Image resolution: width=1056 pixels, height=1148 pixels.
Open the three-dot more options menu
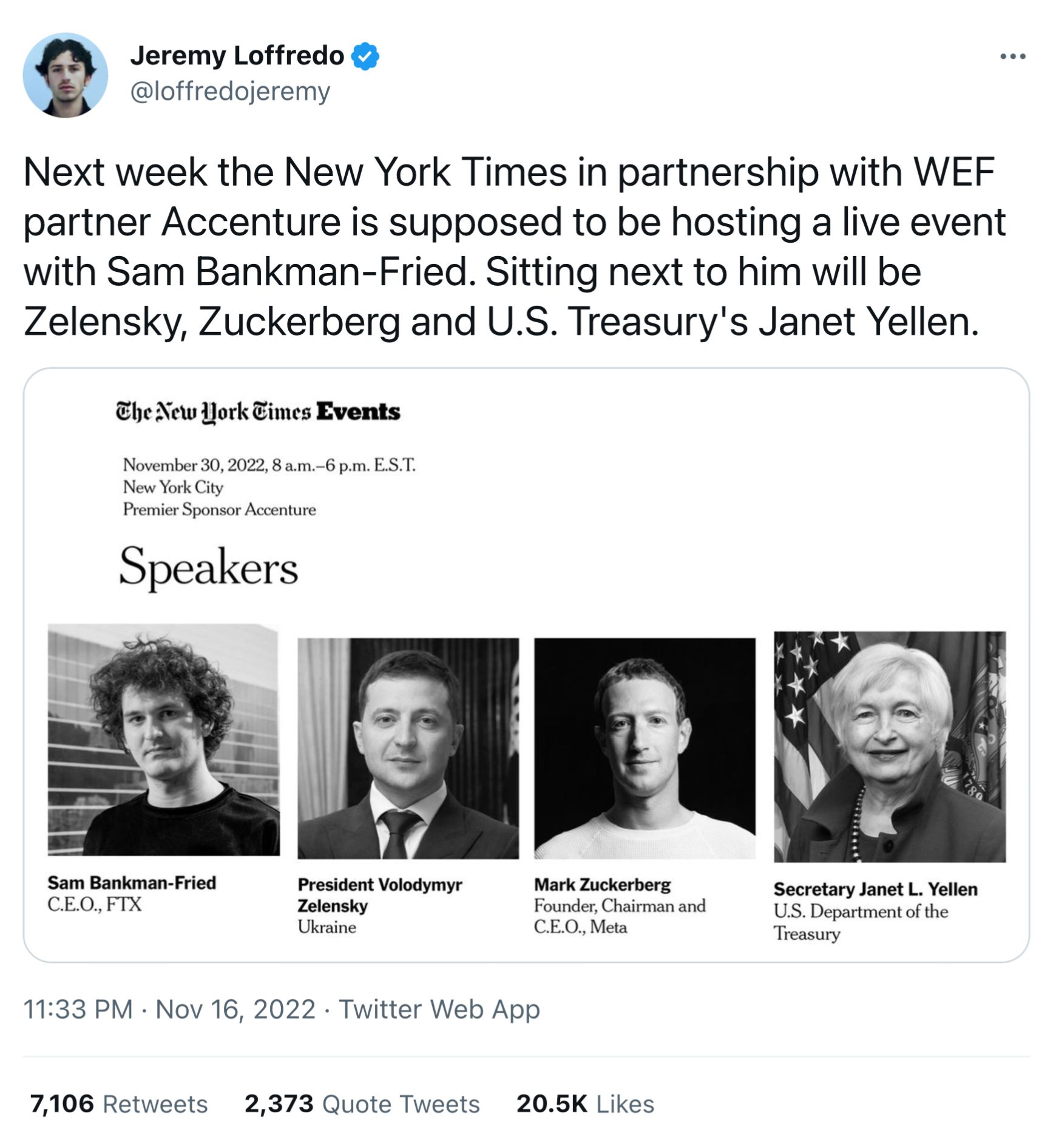pos(1013,57)
